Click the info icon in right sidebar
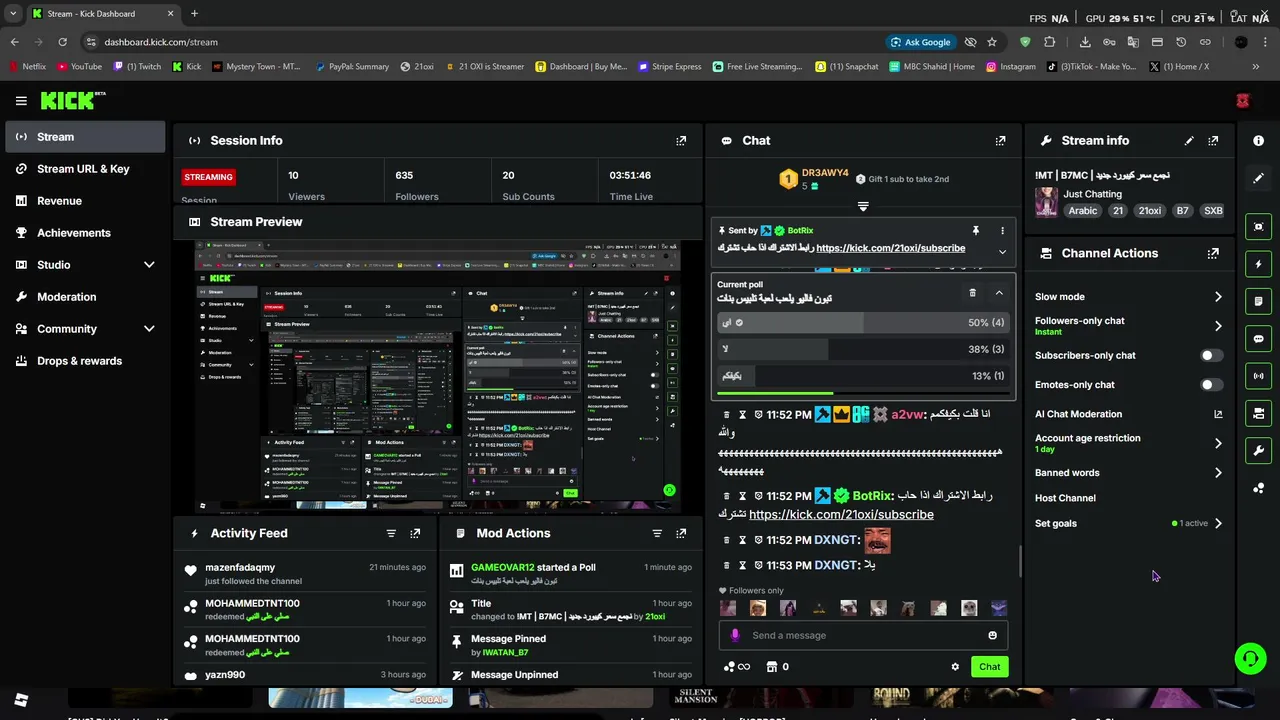This screenshot has height=720, width=1280. [1258, 141]
